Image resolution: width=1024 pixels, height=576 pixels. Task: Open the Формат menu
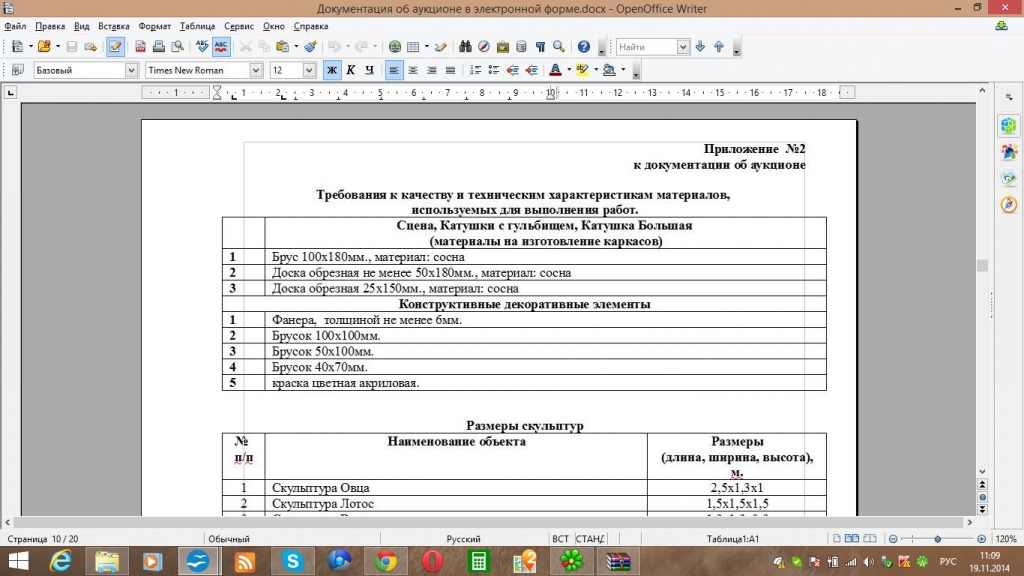point(155,26)
